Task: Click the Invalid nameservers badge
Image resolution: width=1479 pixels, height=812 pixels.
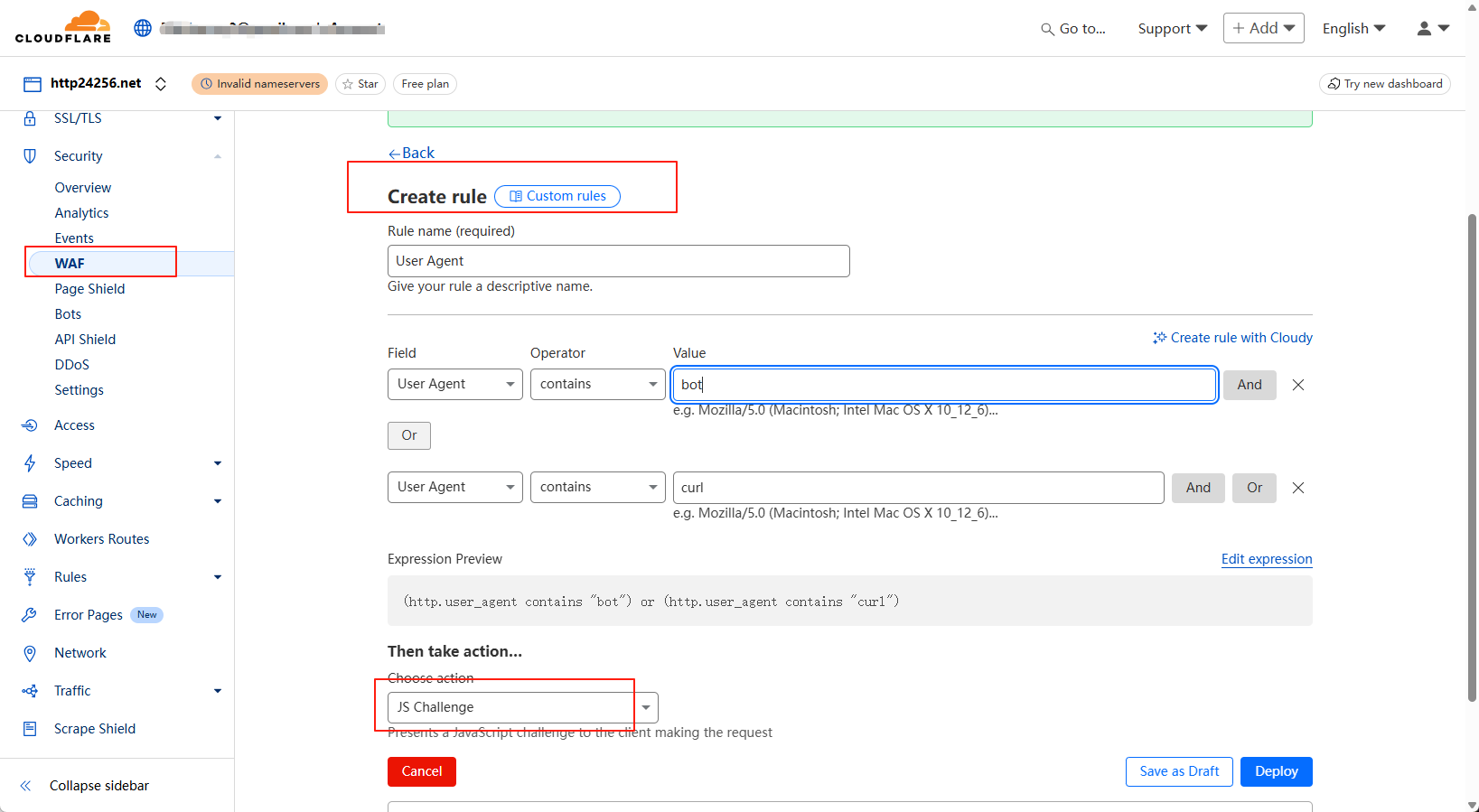Action: click(260, 84)
